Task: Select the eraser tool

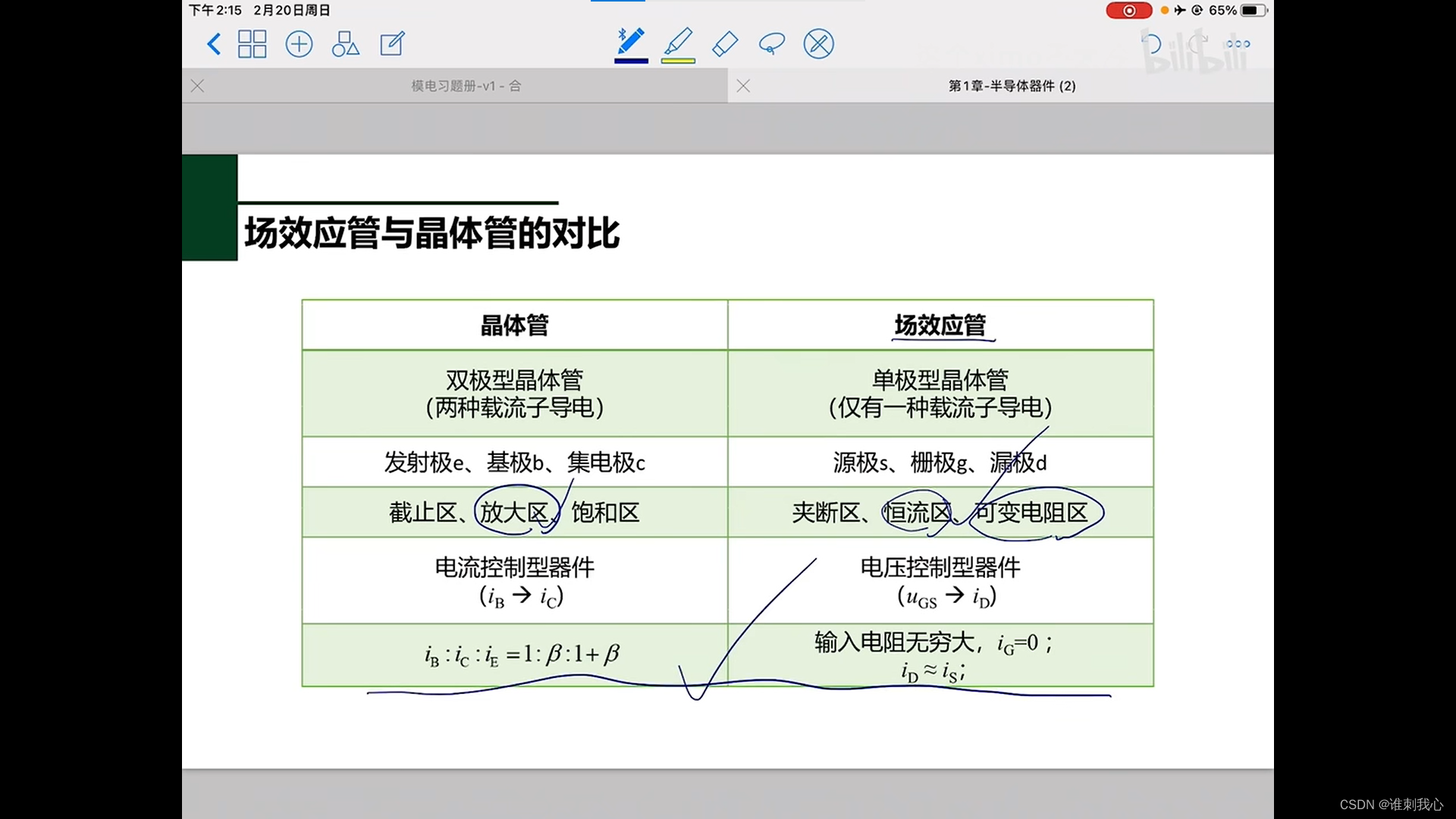Action: [x=725, y=44]
